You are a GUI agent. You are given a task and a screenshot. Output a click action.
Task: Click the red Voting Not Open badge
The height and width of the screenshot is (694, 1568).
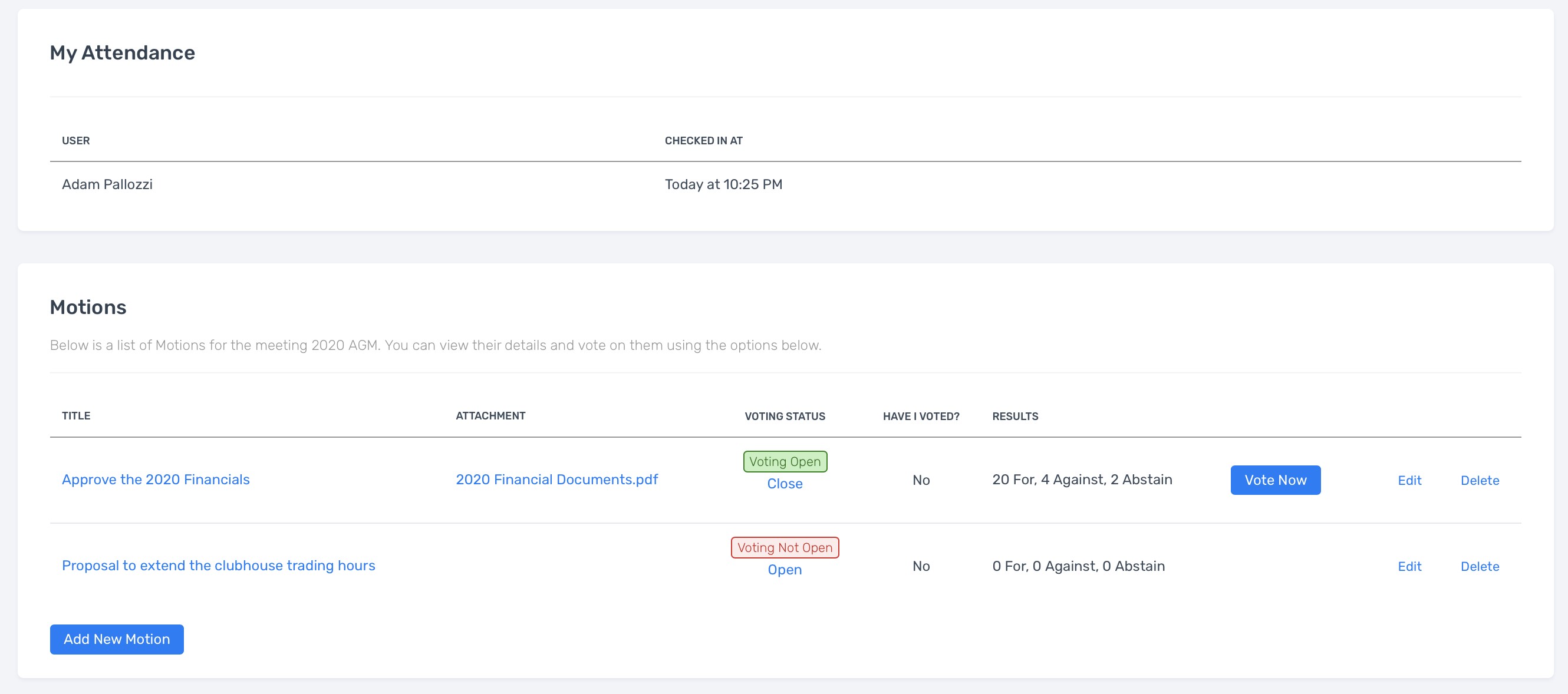pyautogui.click(x=784, y=547)
